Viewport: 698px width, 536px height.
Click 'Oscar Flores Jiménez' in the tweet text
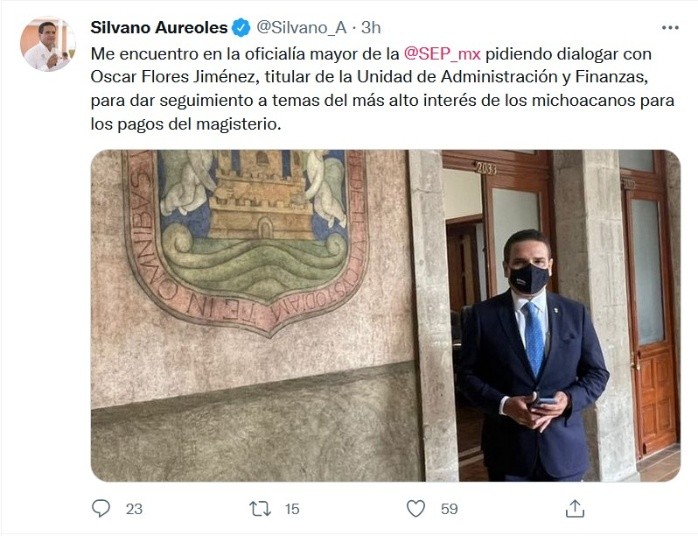click(x=174, y=77)
